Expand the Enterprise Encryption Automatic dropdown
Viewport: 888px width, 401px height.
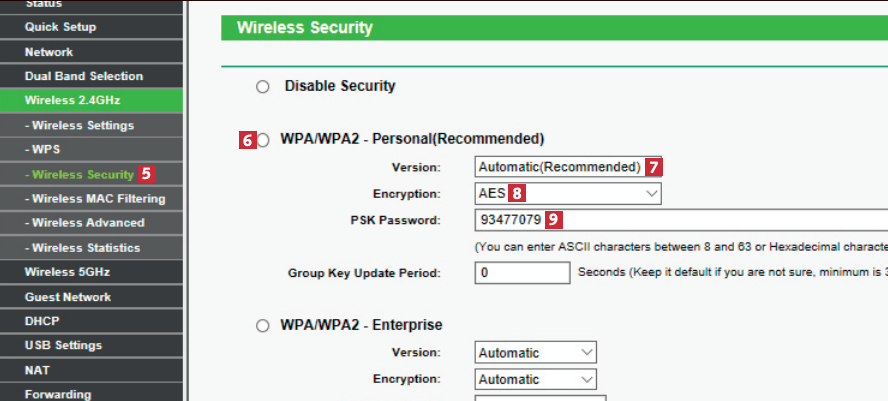(535, 380)
